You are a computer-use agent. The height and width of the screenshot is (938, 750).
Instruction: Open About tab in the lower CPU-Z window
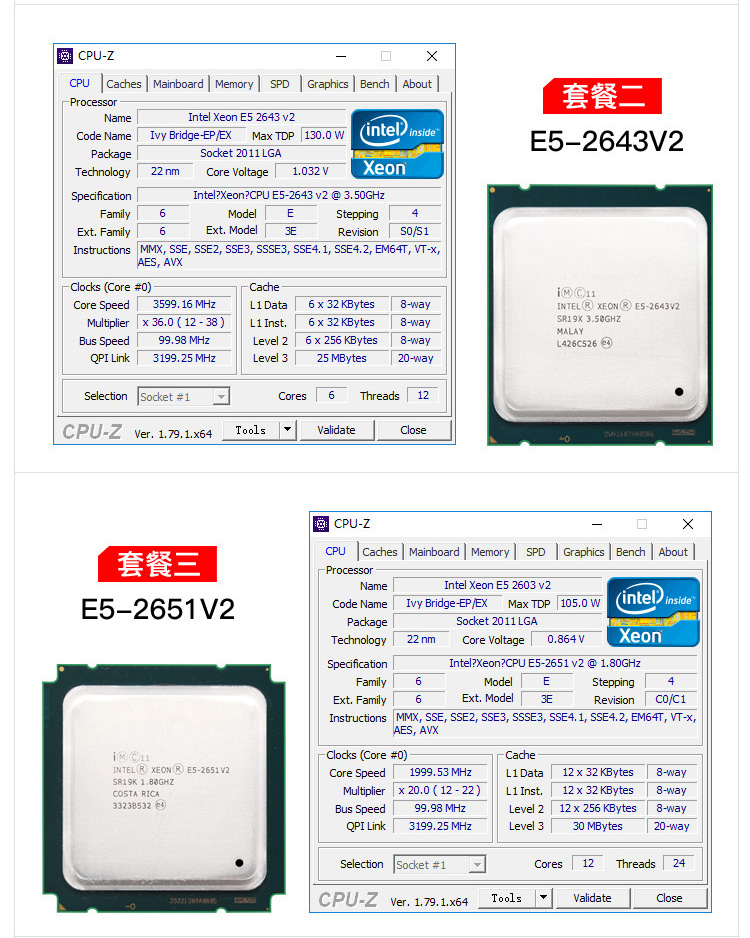pos(673,552)
